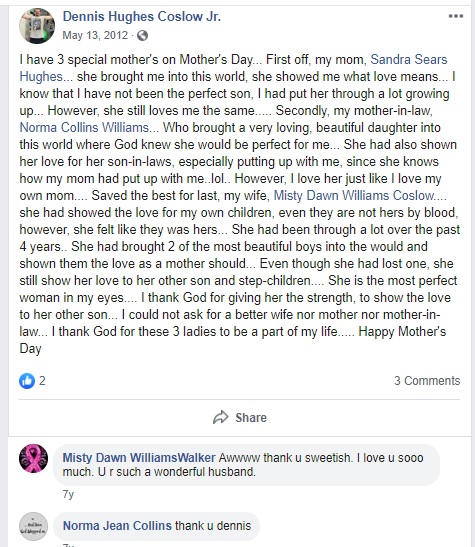Open tagged profile Misty Dawn Williams Coslow

354,196
